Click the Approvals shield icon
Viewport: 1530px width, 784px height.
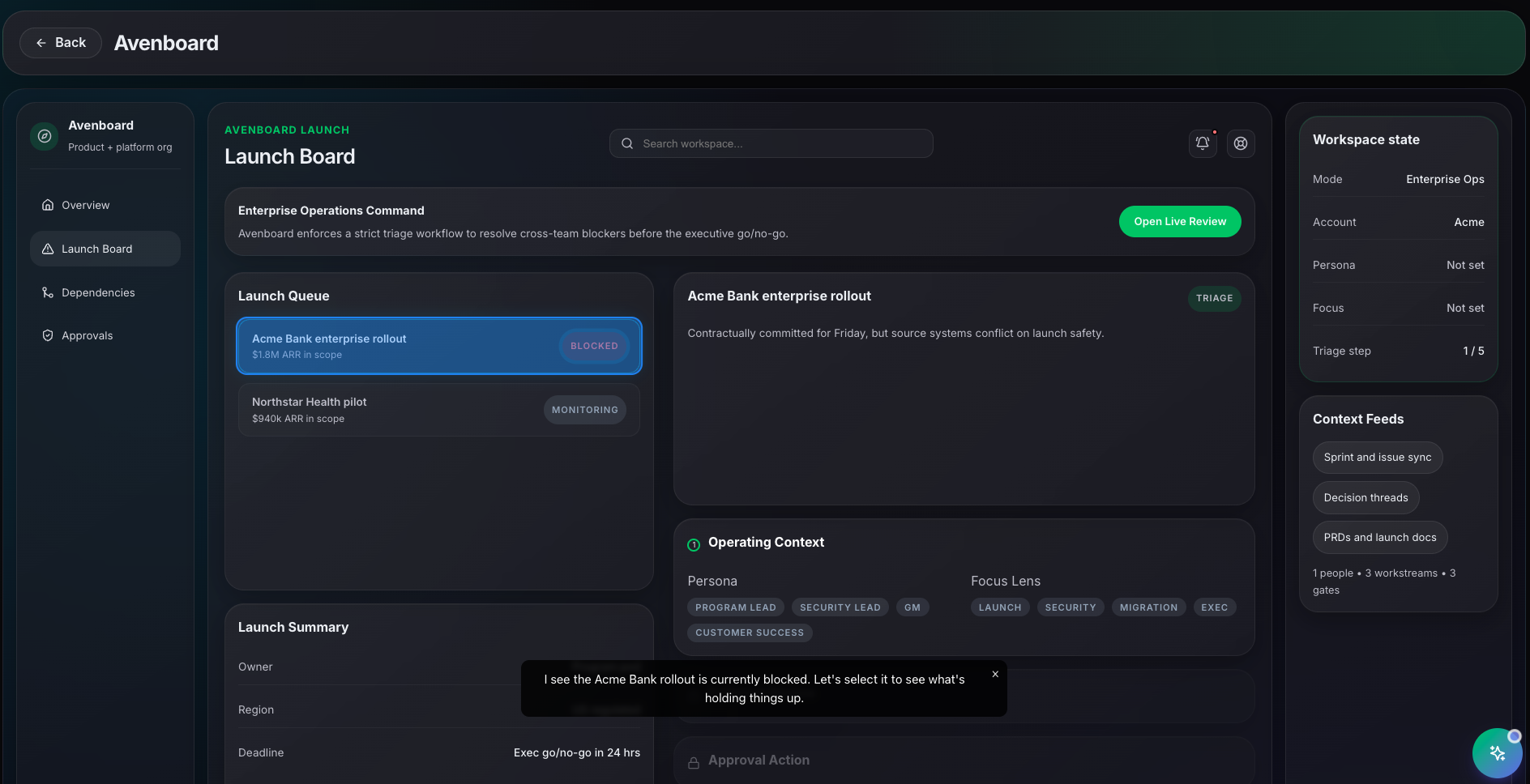[48, 335]
